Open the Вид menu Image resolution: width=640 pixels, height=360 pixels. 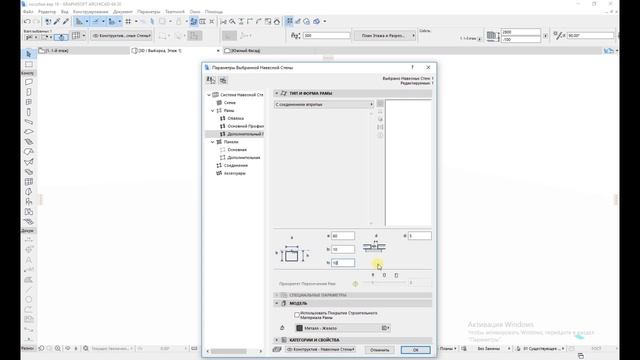pyautogui.click(x=64, y=12)
